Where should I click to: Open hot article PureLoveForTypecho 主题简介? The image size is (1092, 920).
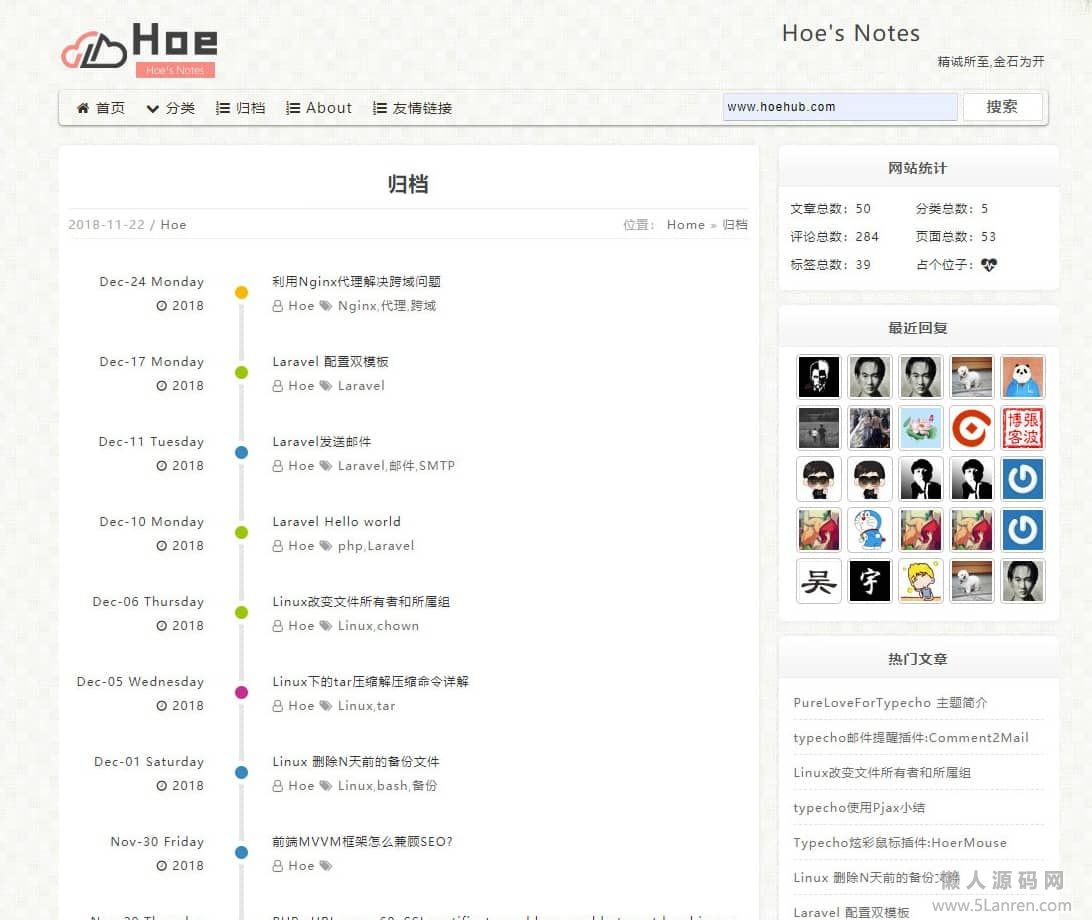pos(890,703)
